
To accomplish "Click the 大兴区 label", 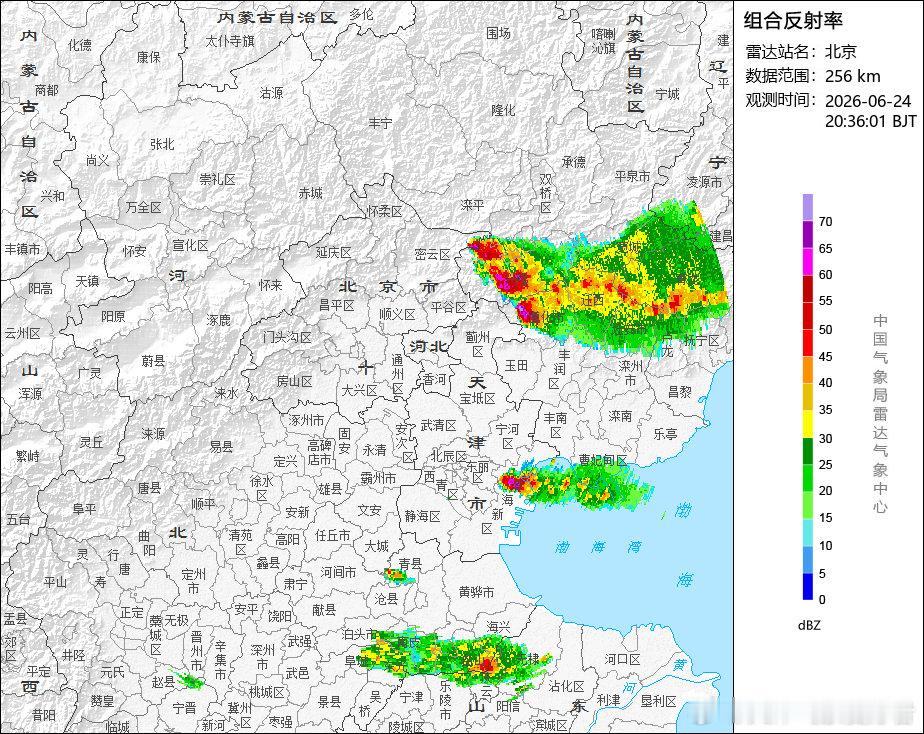I will click(359, 390).
